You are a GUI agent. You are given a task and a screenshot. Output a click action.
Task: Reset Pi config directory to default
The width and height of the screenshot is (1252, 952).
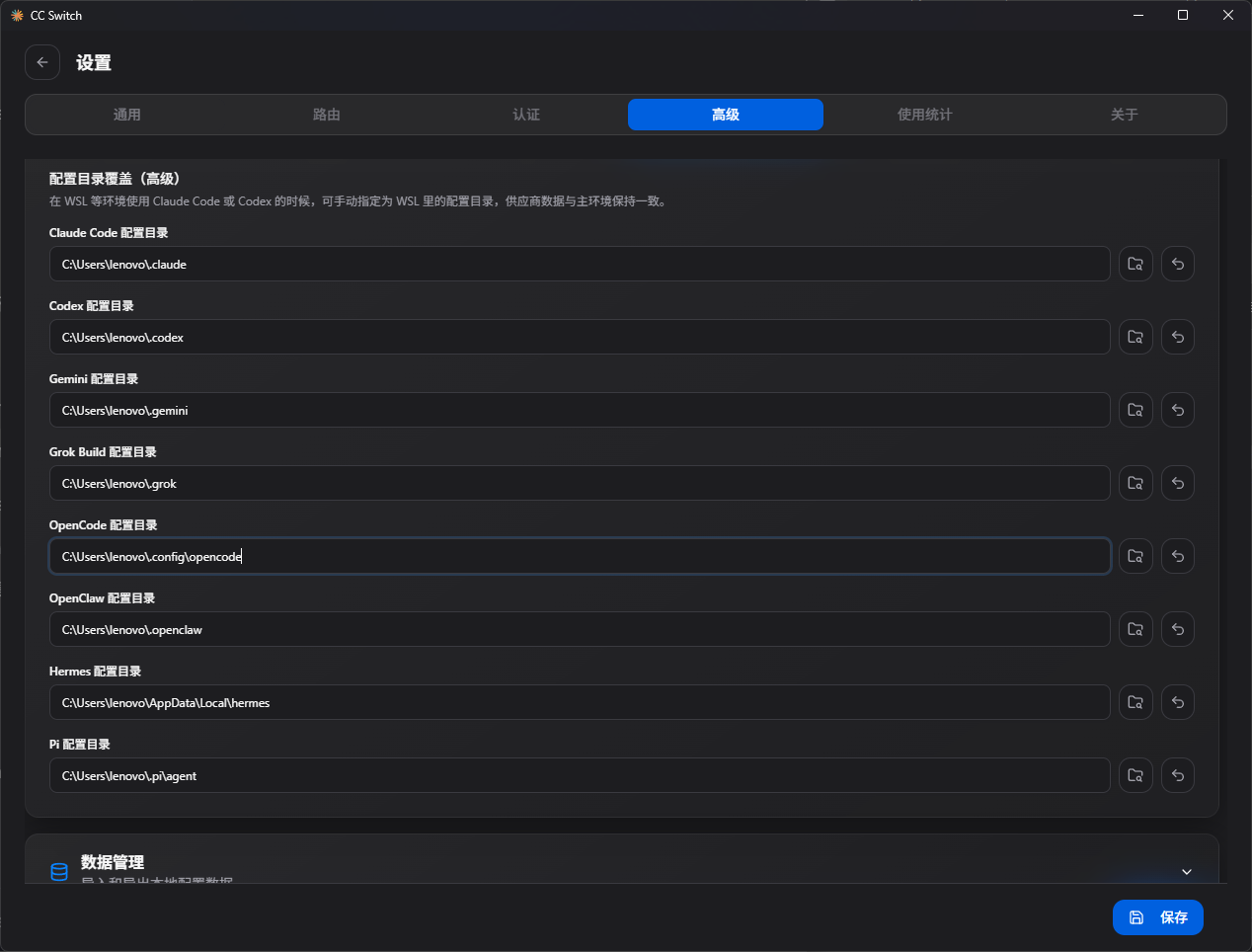click(1178, 775)
